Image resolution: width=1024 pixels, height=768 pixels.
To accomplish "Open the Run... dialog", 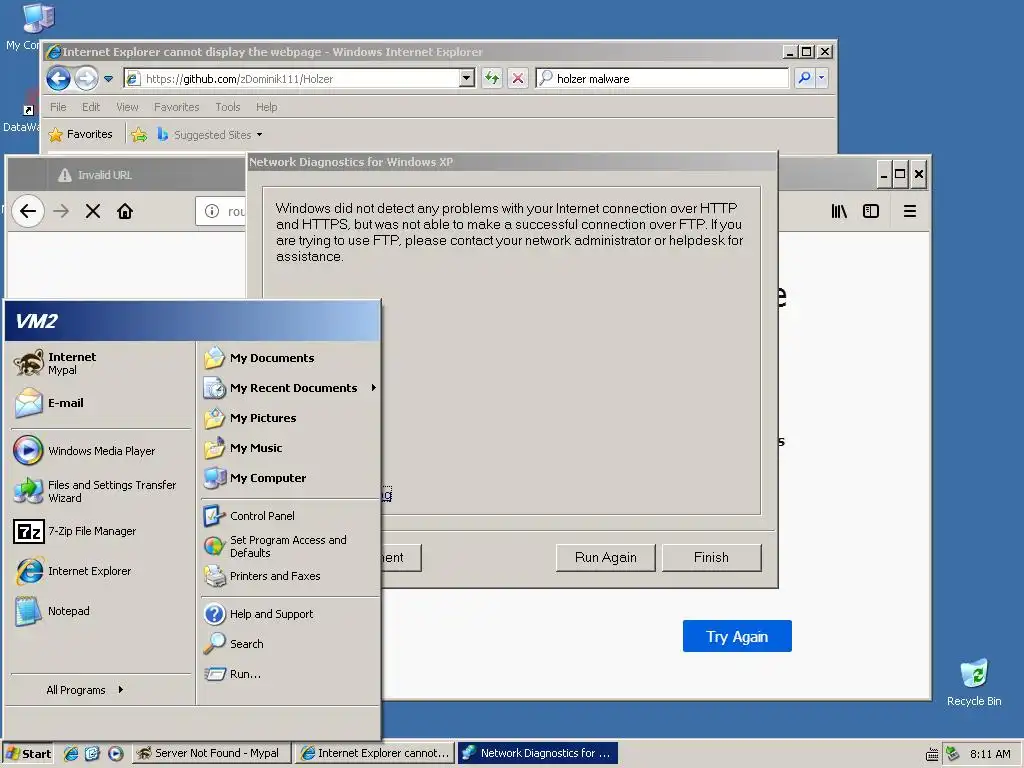I will click(289, 674).
